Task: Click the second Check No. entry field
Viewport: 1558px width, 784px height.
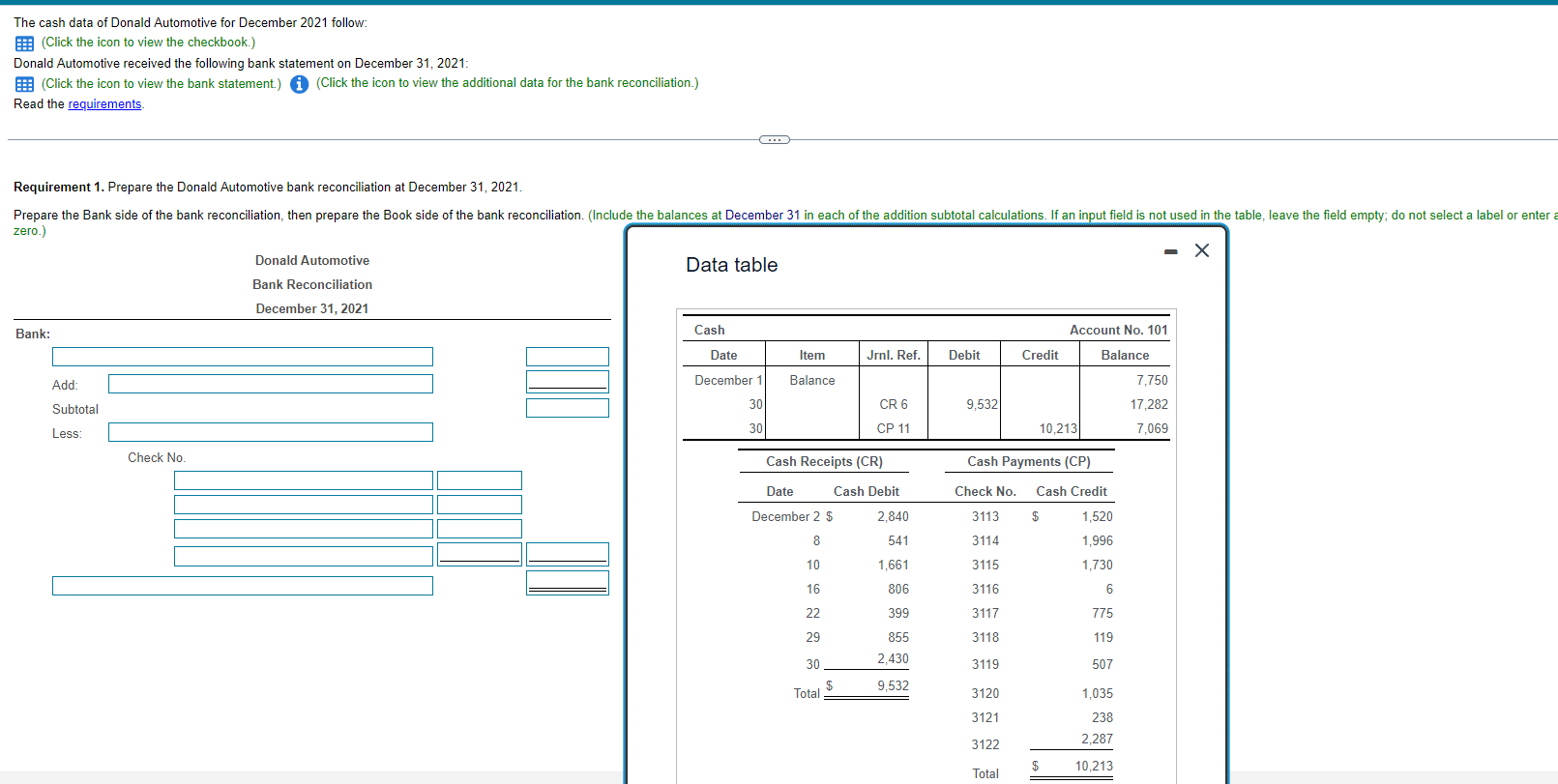Action: point(304,505)
